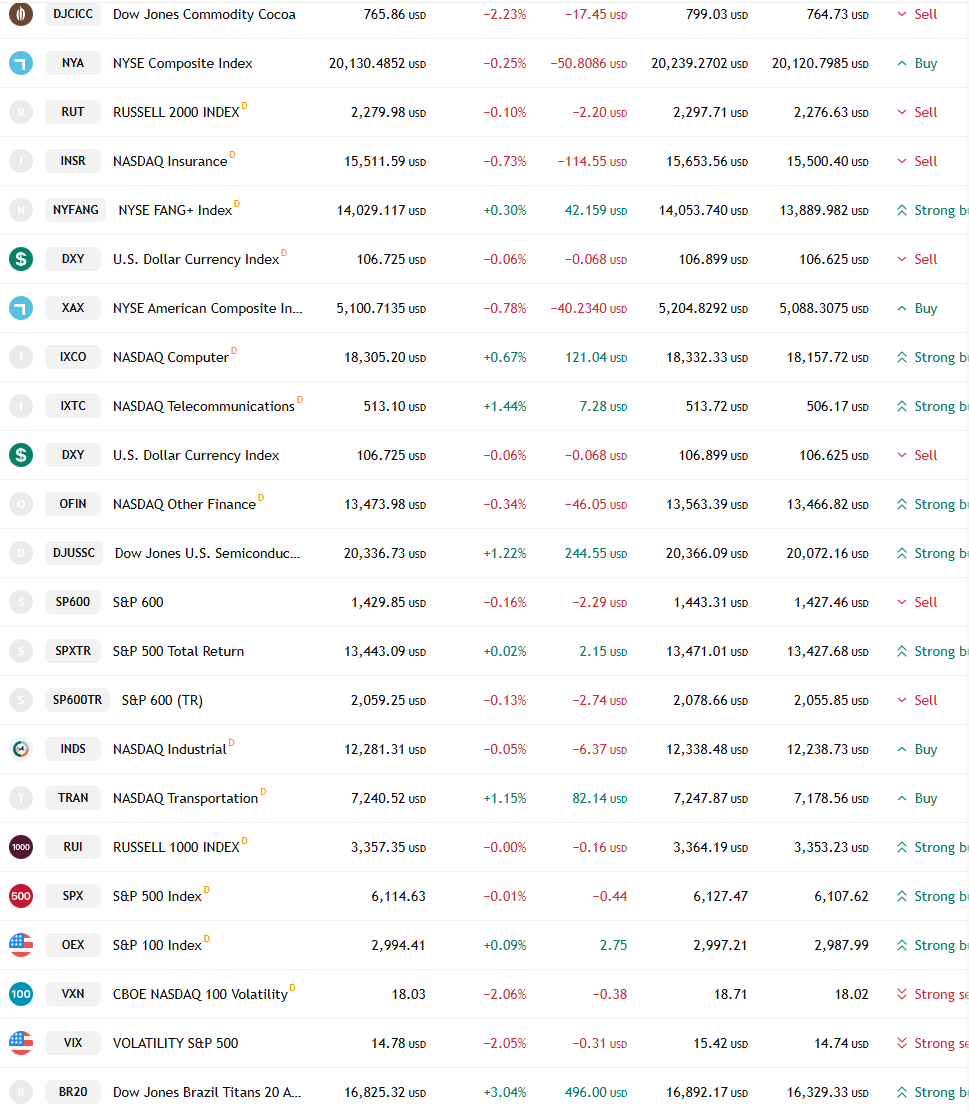Click the Dow Jones Commodity Cocoa logo icon

click(21, 14)
